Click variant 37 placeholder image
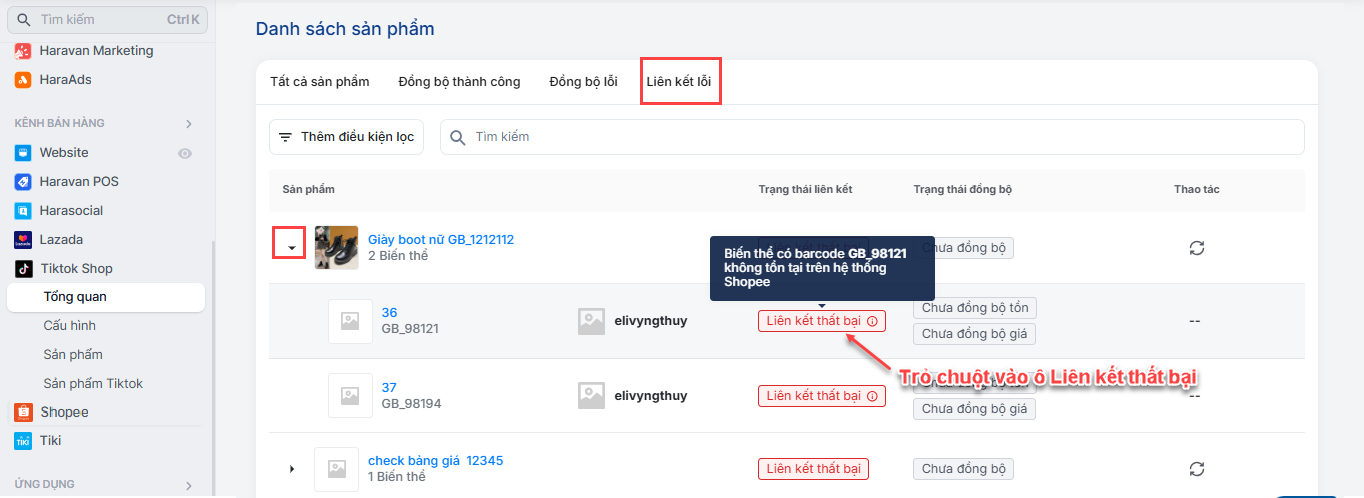 coord(350,396)
